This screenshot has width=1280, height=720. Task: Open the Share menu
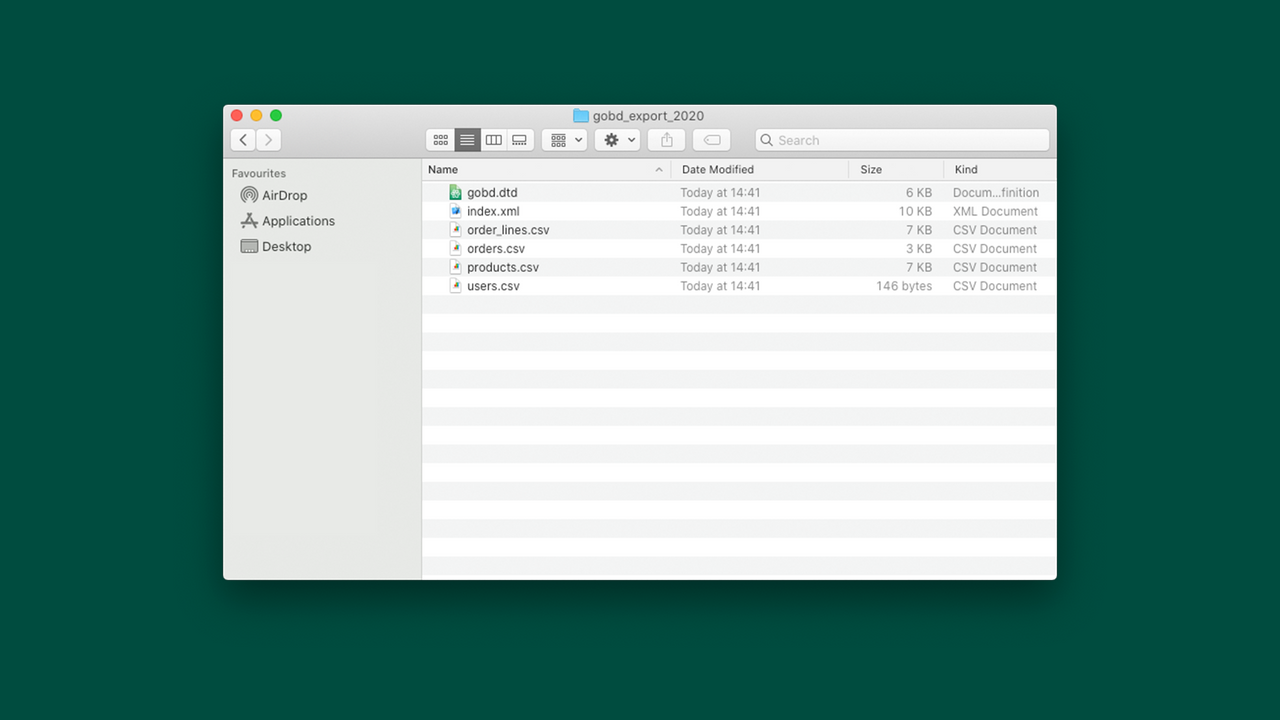[666, 139]
